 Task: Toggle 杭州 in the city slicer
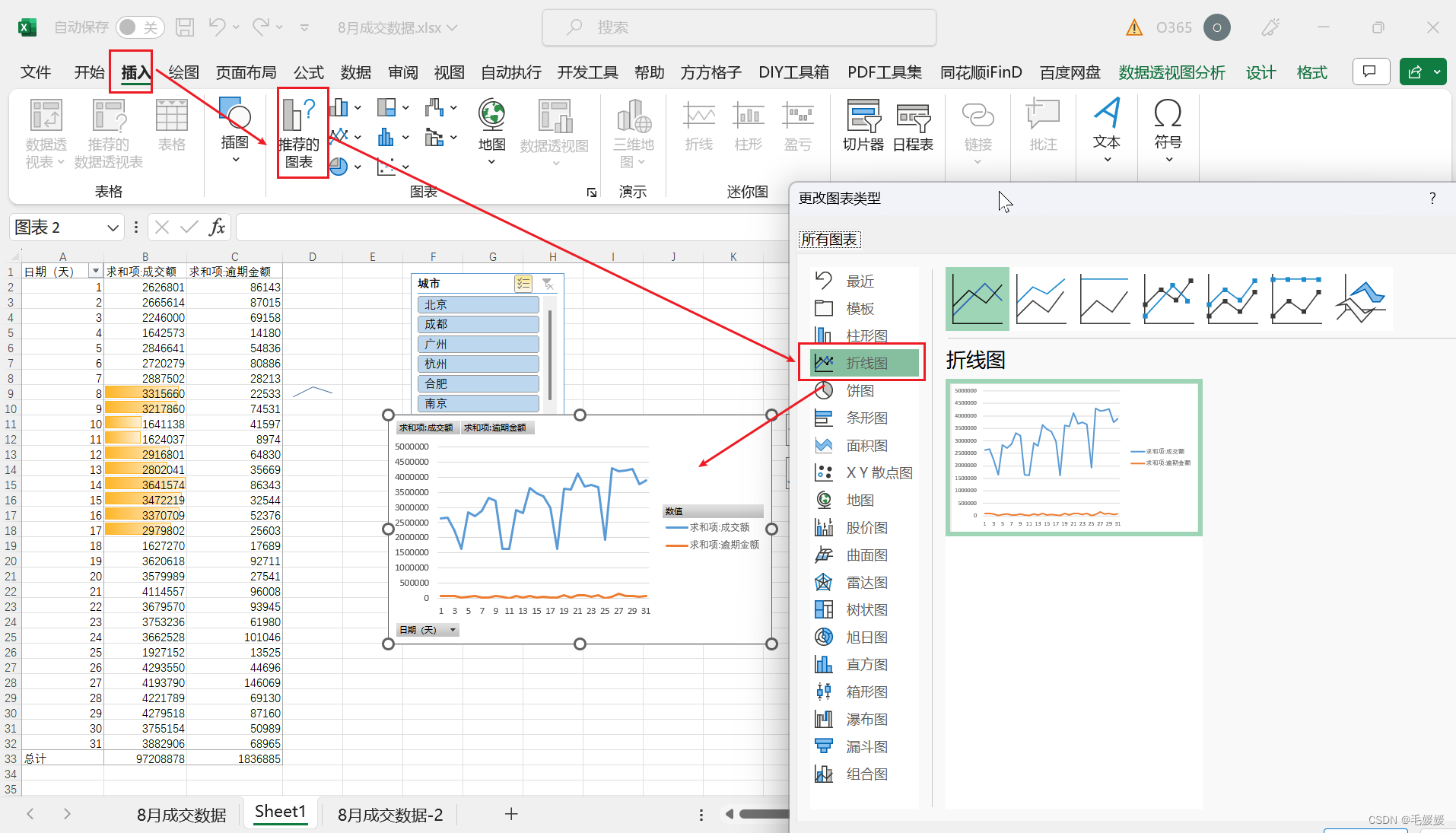[x=478, y=364]
